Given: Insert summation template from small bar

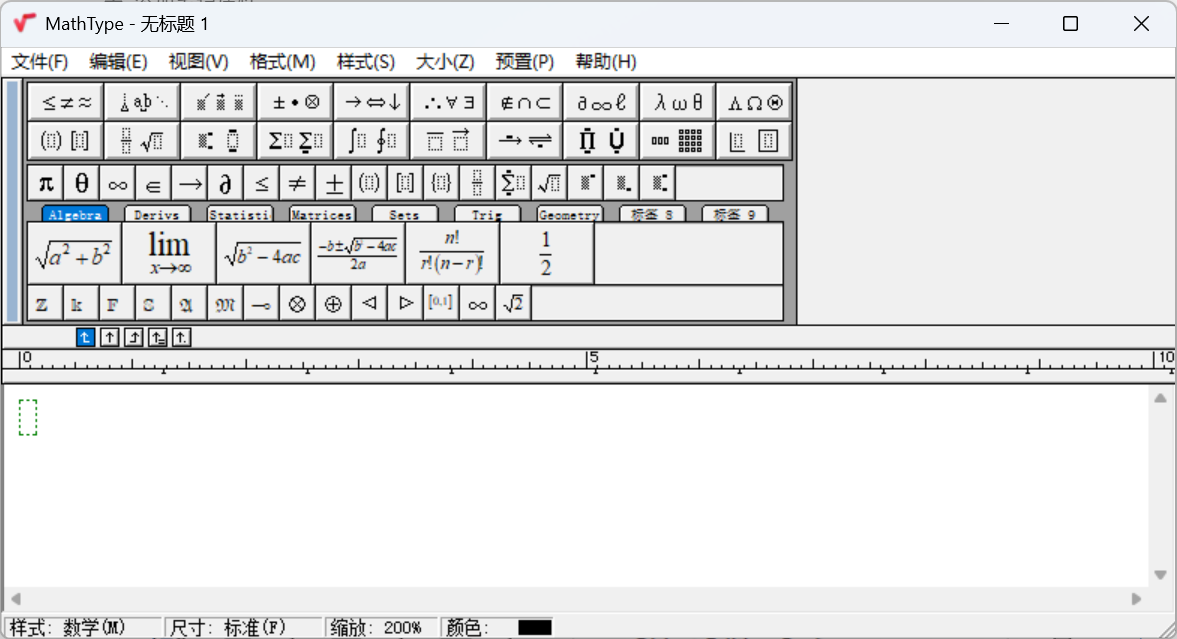Looking at the screenshot, I should (513, 183).
